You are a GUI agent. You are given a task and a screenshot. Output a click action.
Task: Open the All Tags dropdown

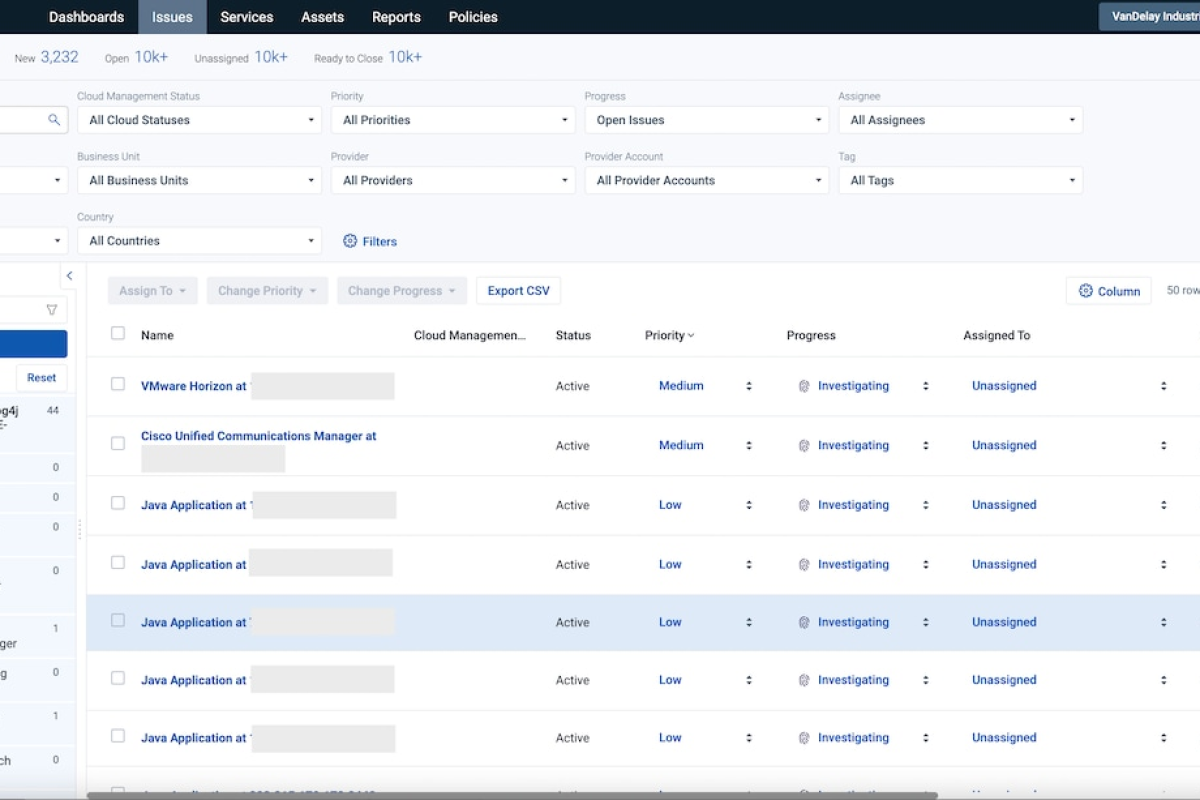(960, 181)
